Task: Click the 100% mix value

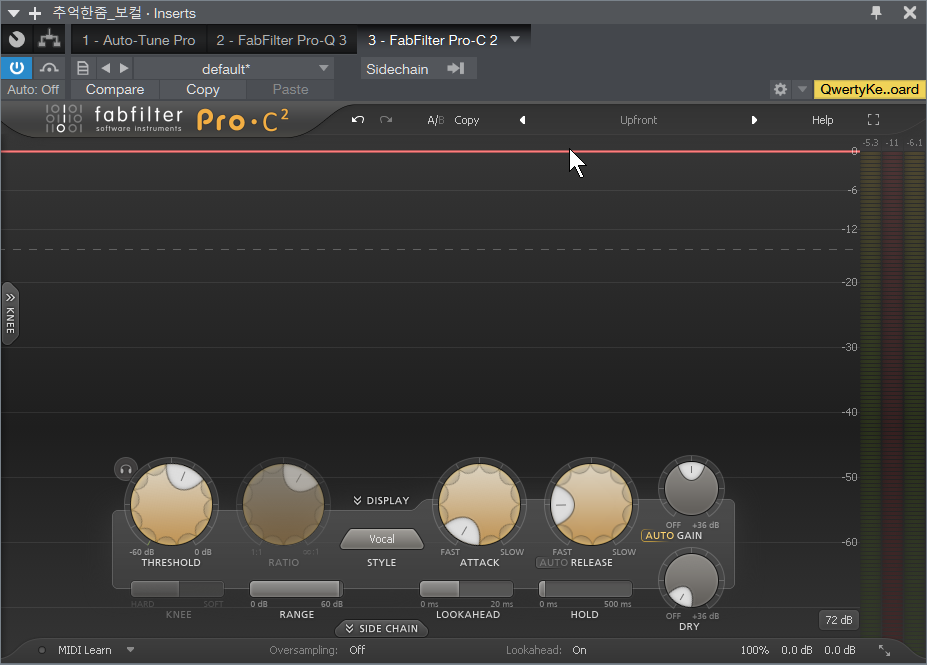Action: click(755, 650)
